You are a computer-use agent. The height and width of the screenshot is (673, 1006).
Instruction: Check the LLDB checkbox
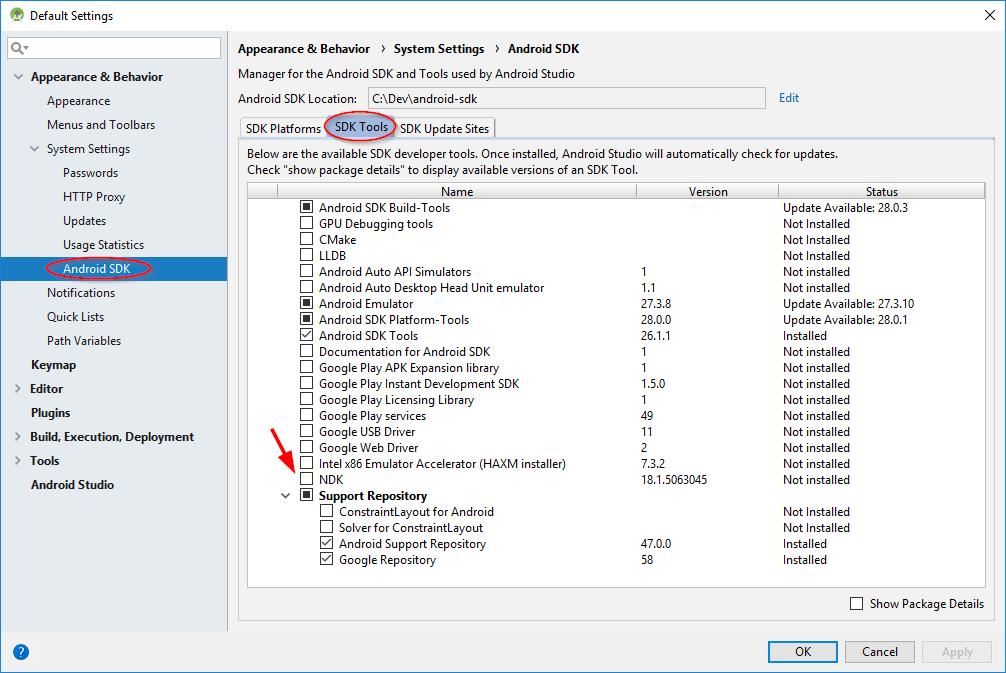[306, 255]
